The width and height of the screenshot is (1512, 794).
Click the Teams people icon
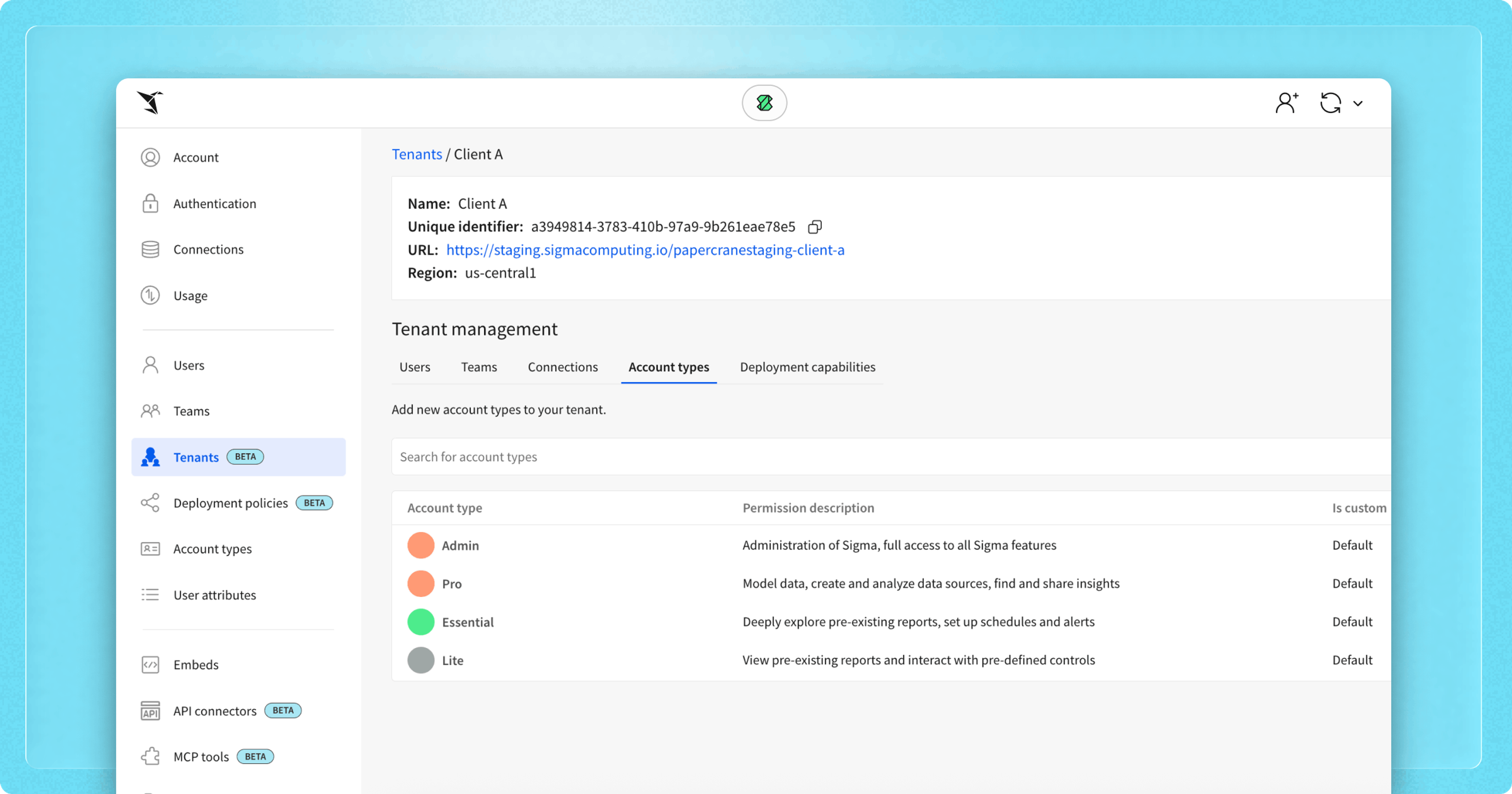[150, 410]
